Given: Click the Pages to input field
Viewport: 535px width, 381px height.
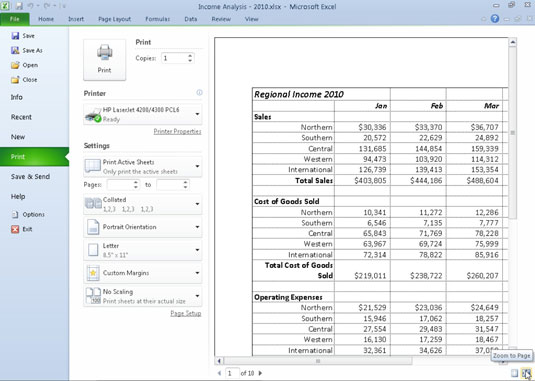Looking at the screenshot, I should pyautogui.click(x=169, y=185).
